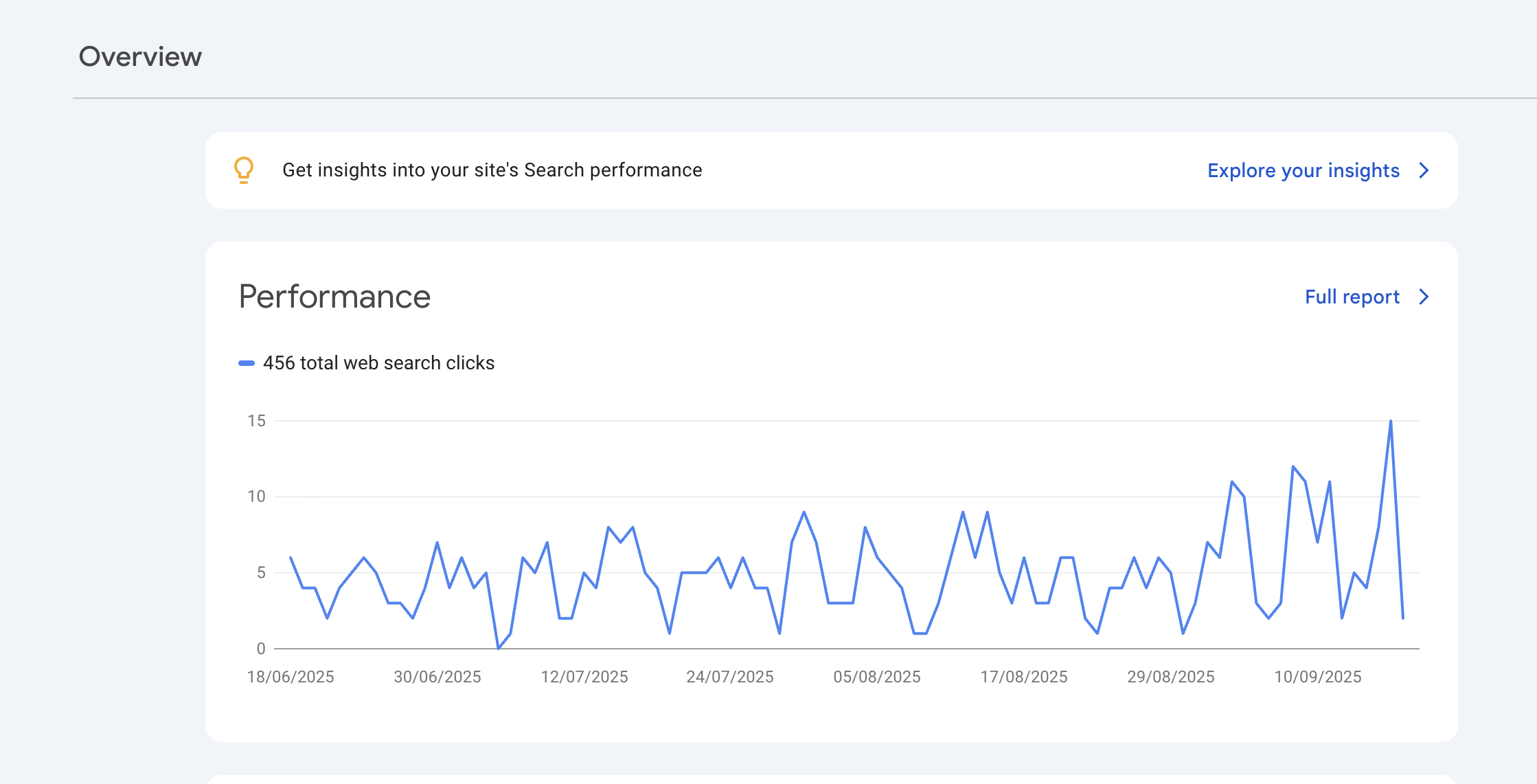Image resolution: width=1537 pixels, height=784 pixels.
Task: Click the 30/06/2025 date axis label
Action: point(437,677)
